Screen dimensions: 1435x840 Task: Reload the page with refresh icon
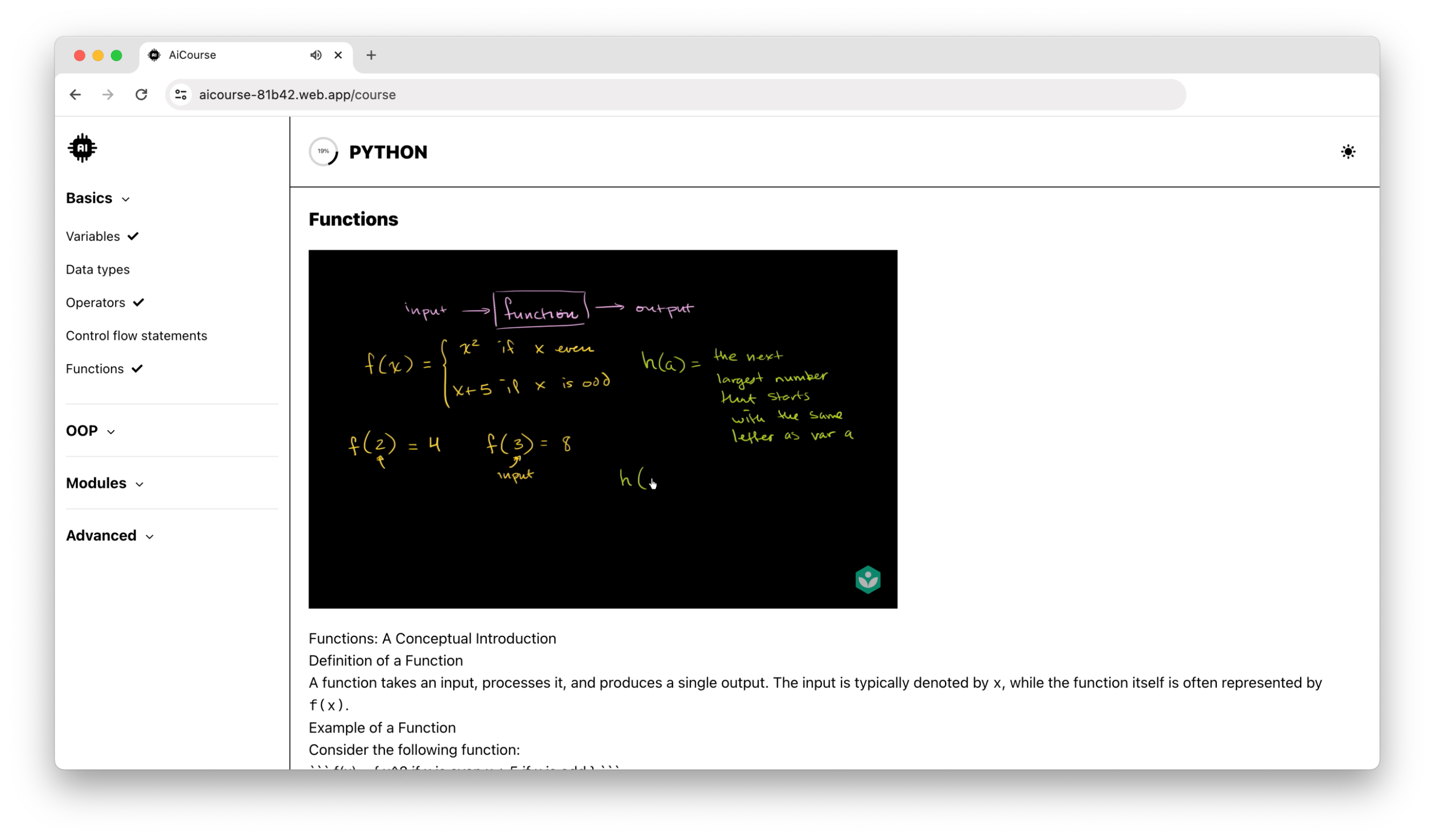click(x=141, y=94)
